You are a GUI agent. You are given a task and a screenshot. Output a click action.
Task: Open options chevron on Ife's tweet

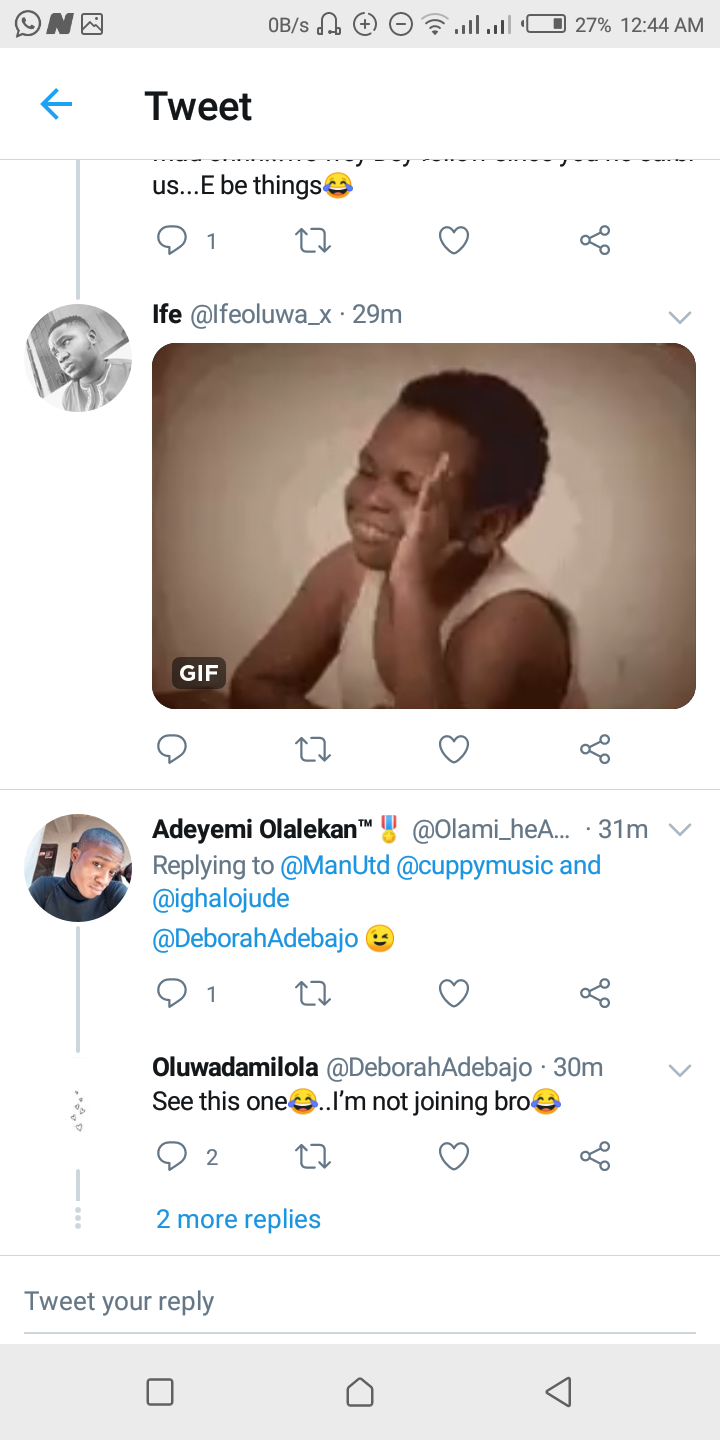679,318
